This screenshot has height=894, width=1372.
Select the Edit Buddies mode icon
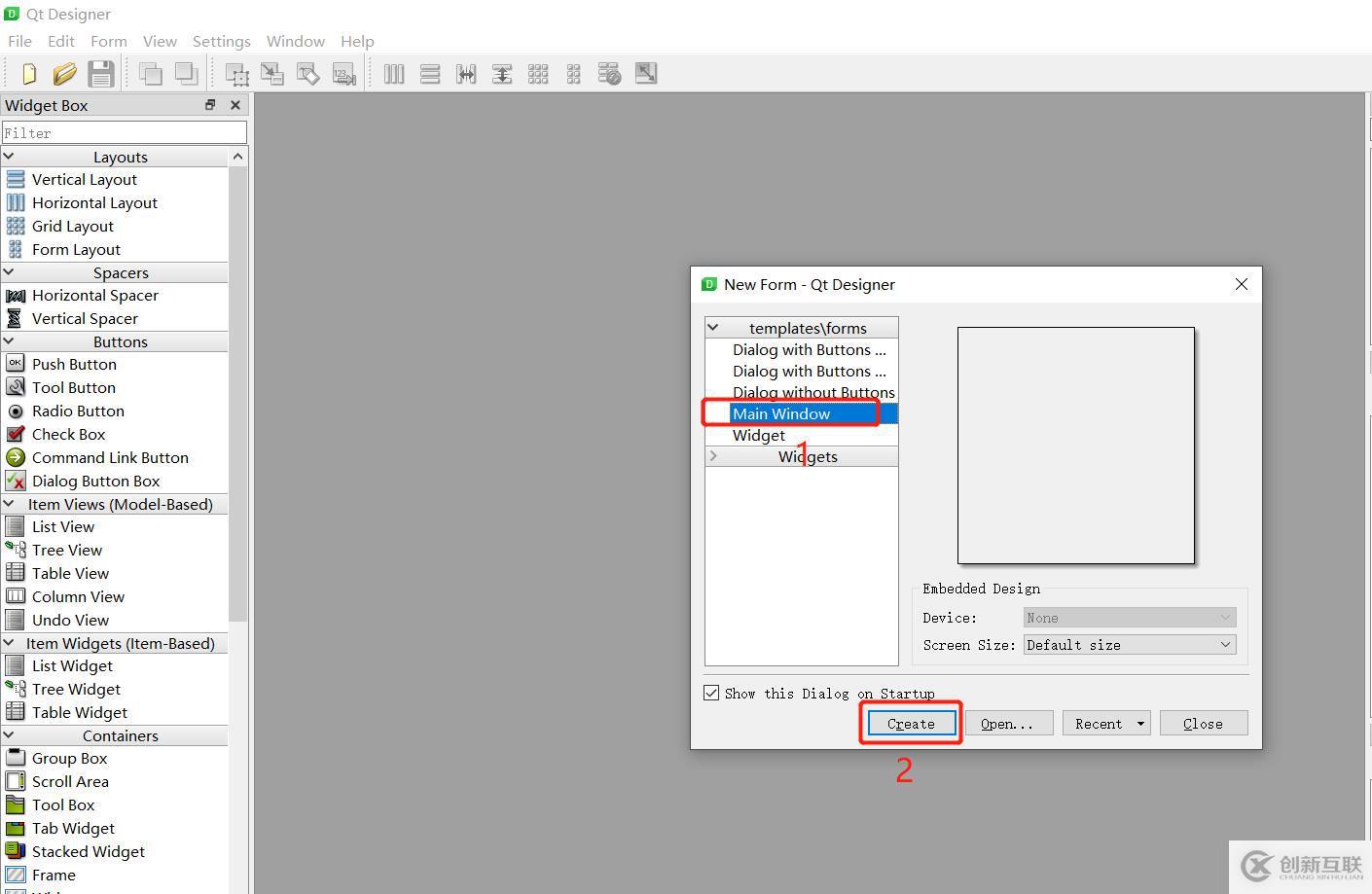click(x=308, y=74)
